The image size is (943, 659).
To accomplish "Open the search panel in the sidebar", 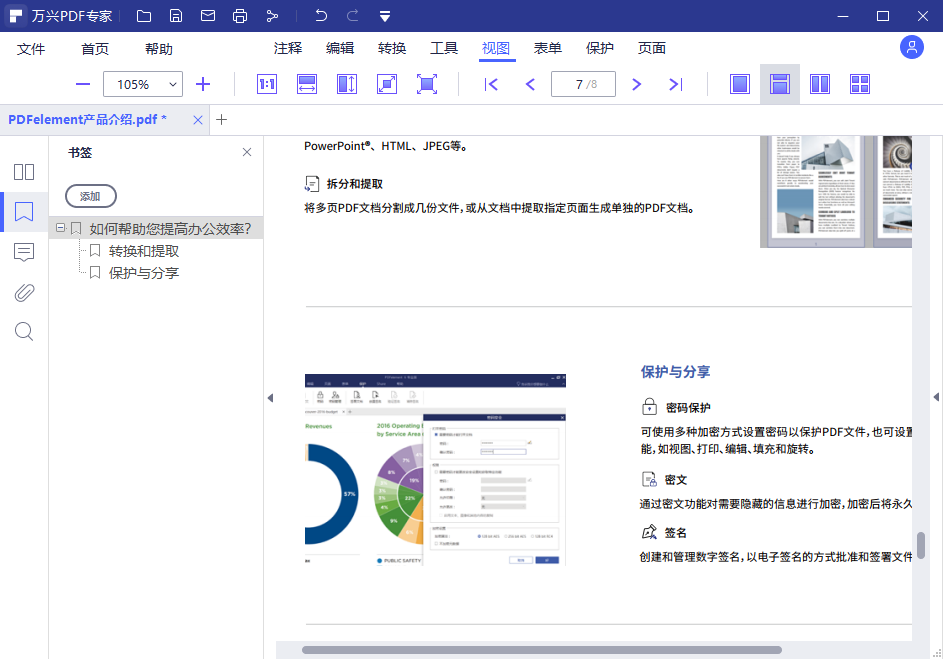I will point(23,331).
